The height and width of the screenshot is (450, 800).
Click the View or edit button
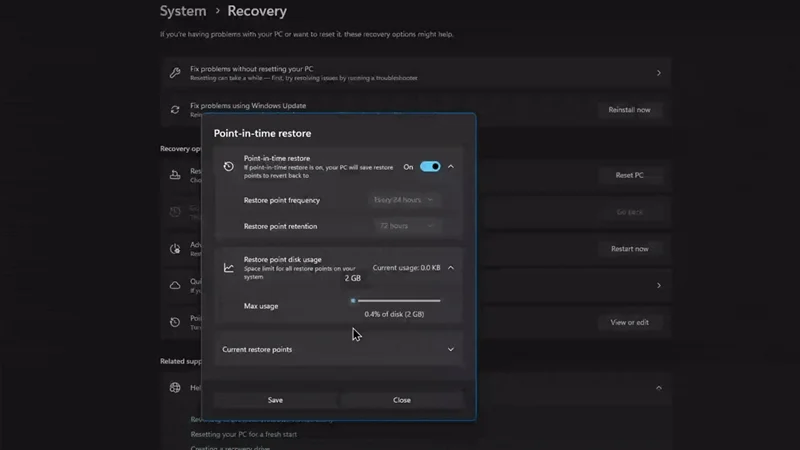pos(630,322)
